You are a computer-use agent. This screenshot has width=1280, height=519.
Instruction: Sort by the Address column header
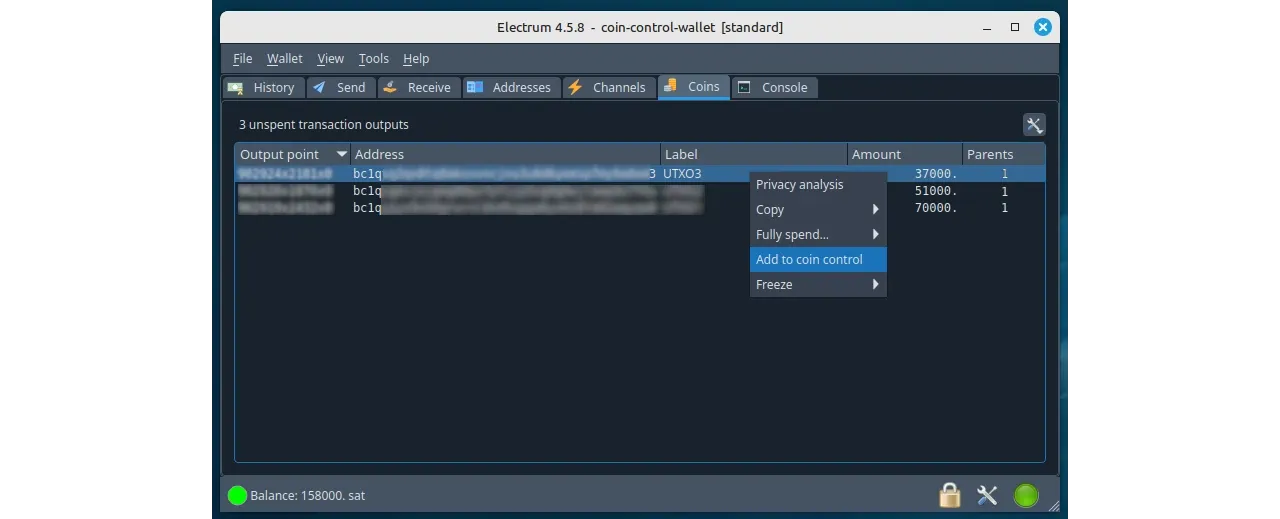click(x=505, y=154)
